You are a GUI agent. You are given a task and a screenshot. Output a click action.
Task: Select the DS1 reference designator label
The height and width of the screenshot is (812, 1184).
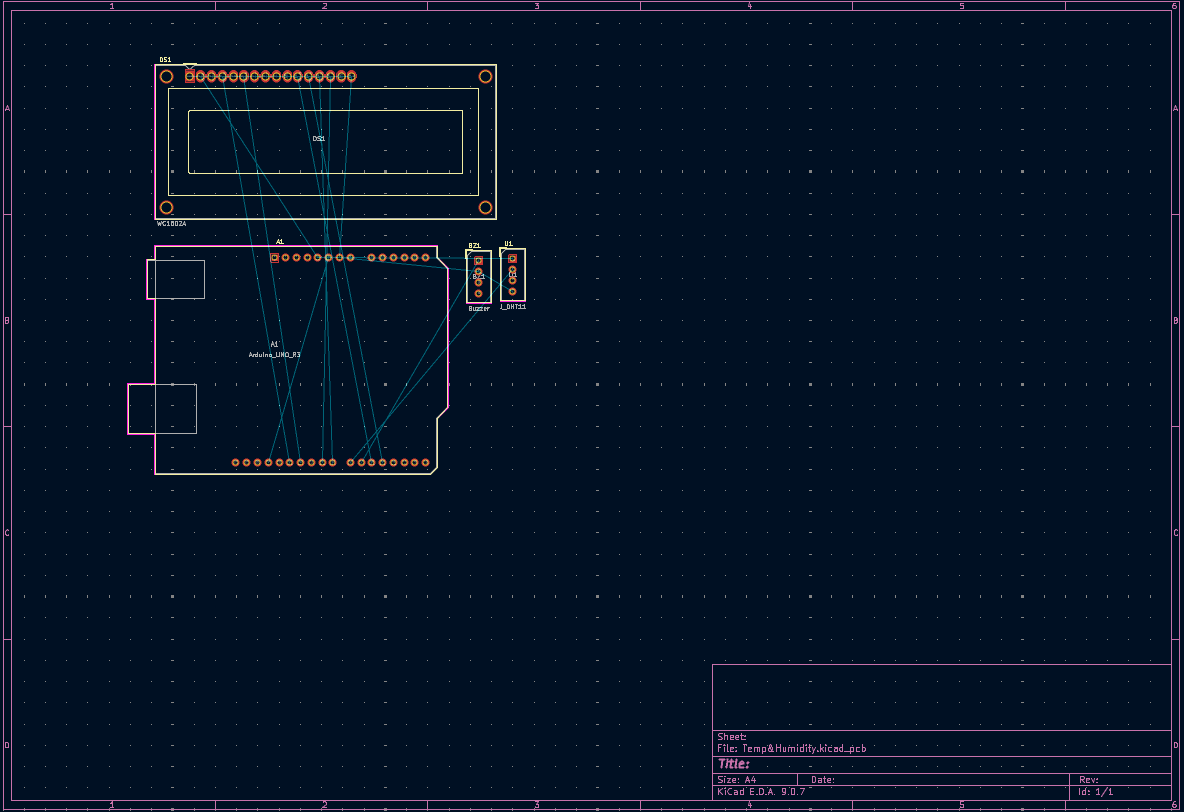pos(164,59)
